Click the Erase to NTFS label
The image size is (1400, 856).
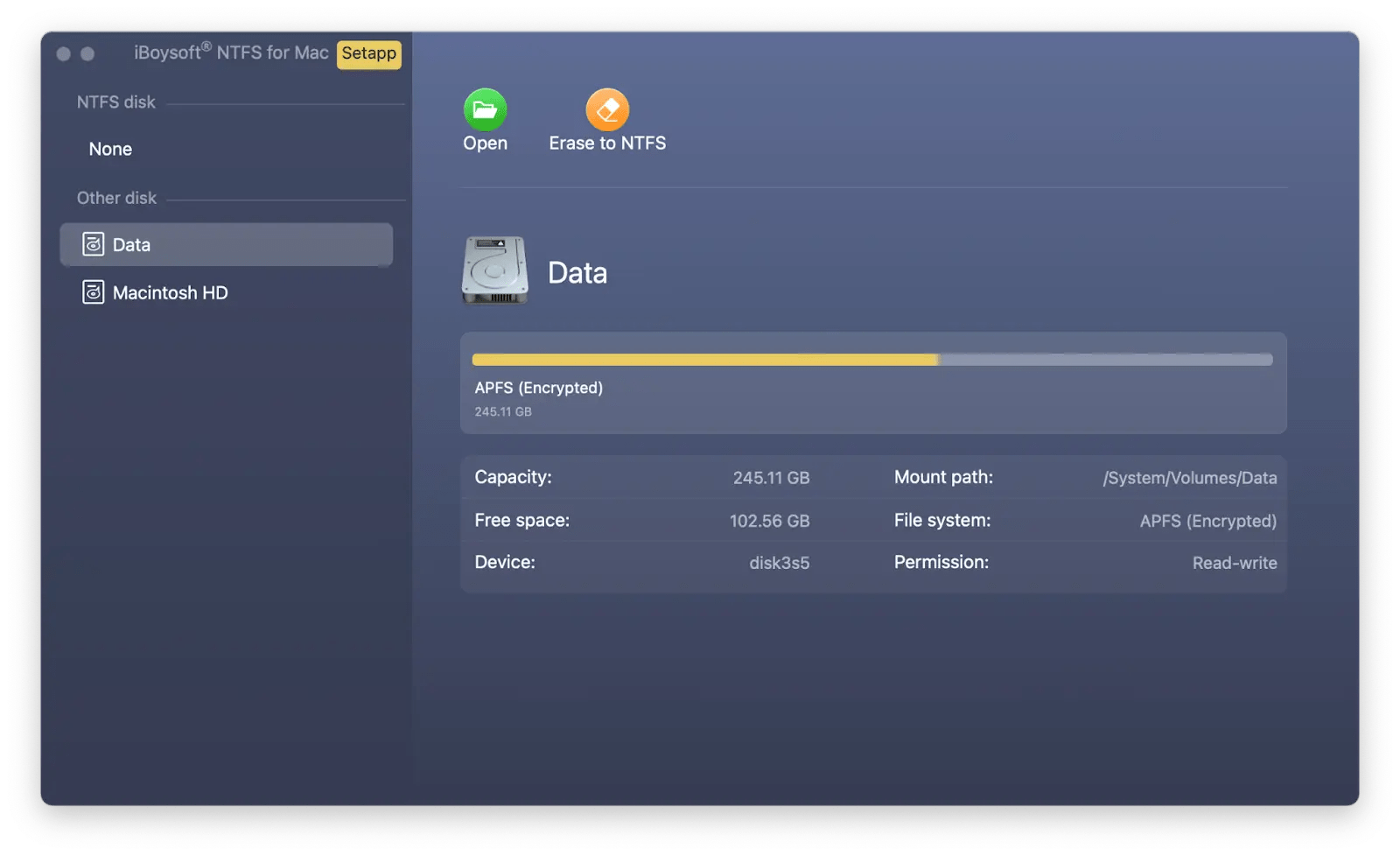pos(607,143)
